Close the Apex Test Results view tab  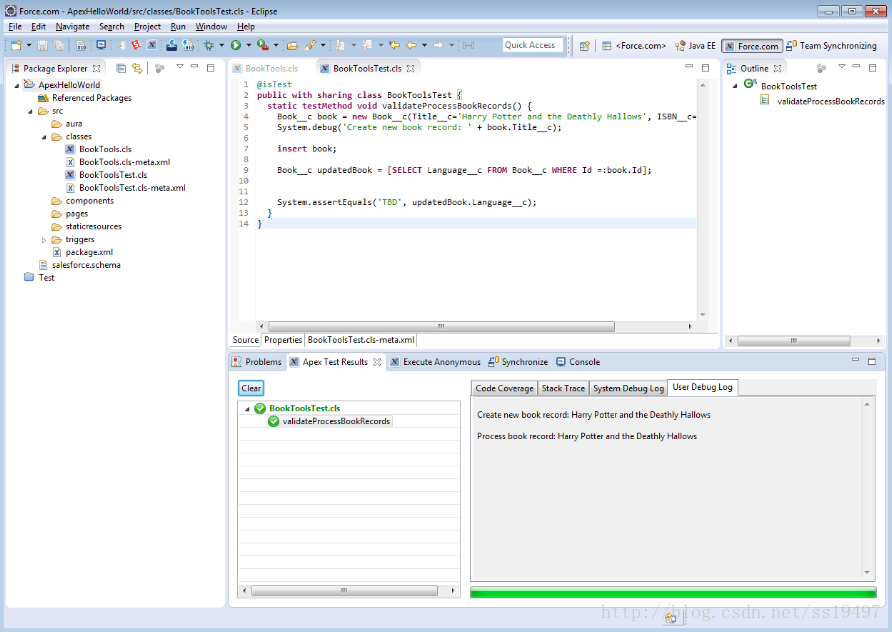377,362
